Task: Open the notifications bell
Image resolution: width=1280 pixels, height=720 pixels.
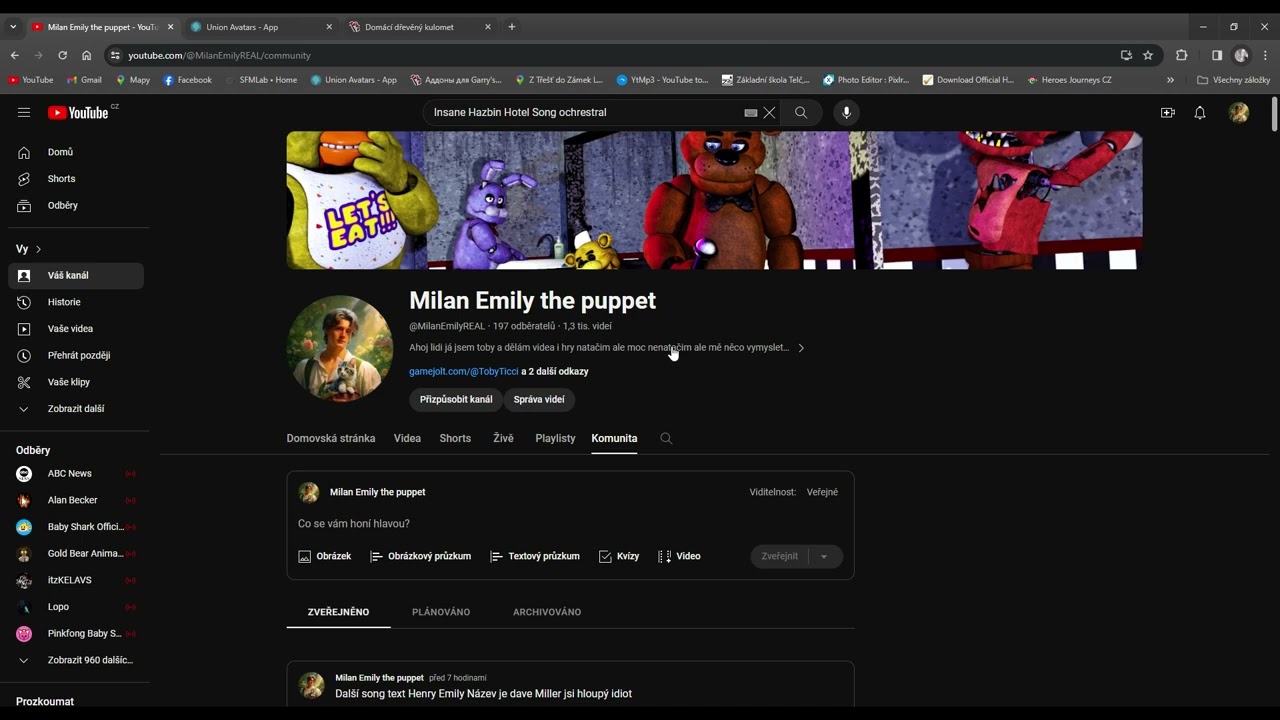Action: (x=1200, y=113)
